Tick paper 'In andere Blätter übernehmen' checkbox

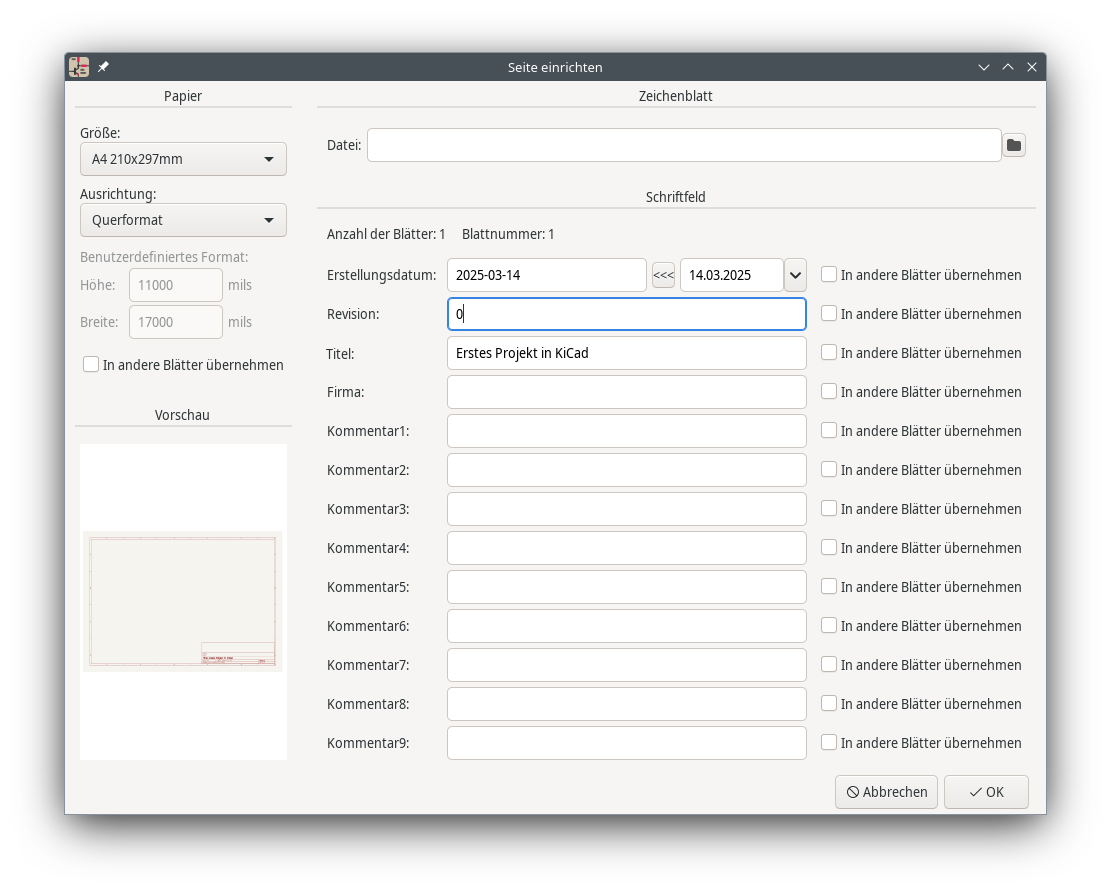91,365
